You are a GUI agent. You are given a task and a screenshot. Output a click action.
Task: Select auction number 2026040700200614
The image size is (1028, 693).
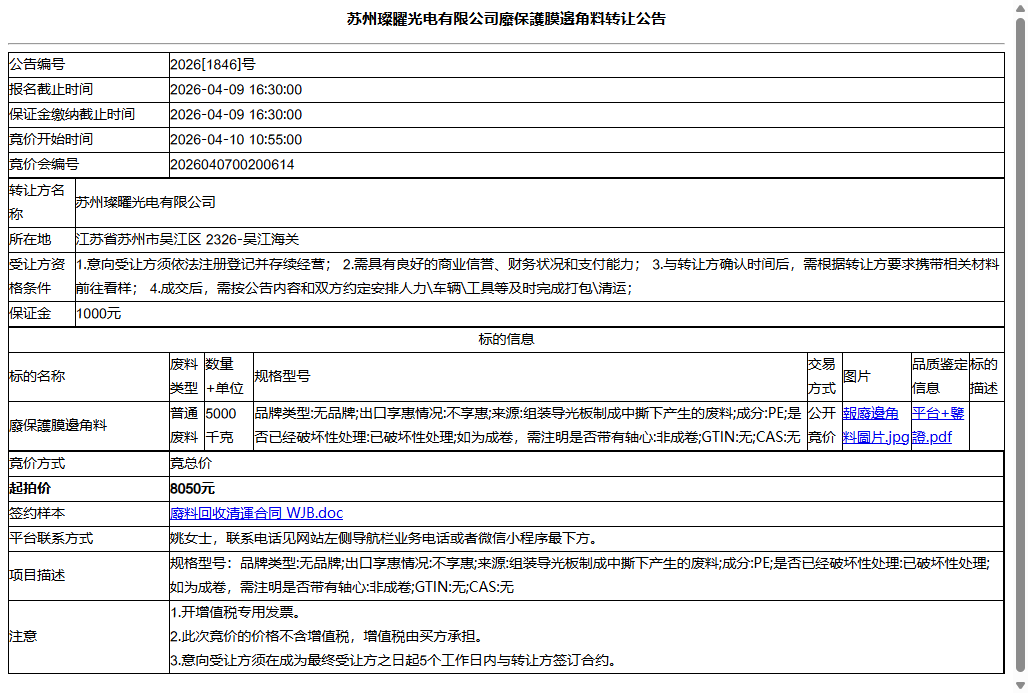pos(232,164)
